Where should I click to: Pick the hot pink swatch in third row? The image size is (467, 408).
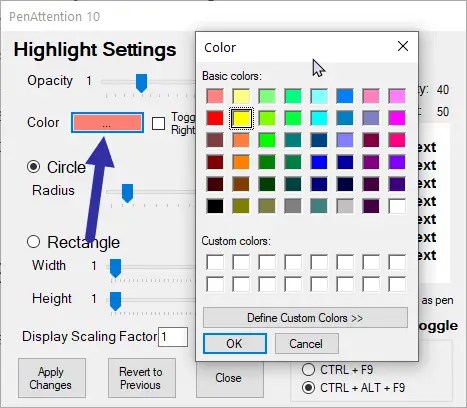[397, 140]
